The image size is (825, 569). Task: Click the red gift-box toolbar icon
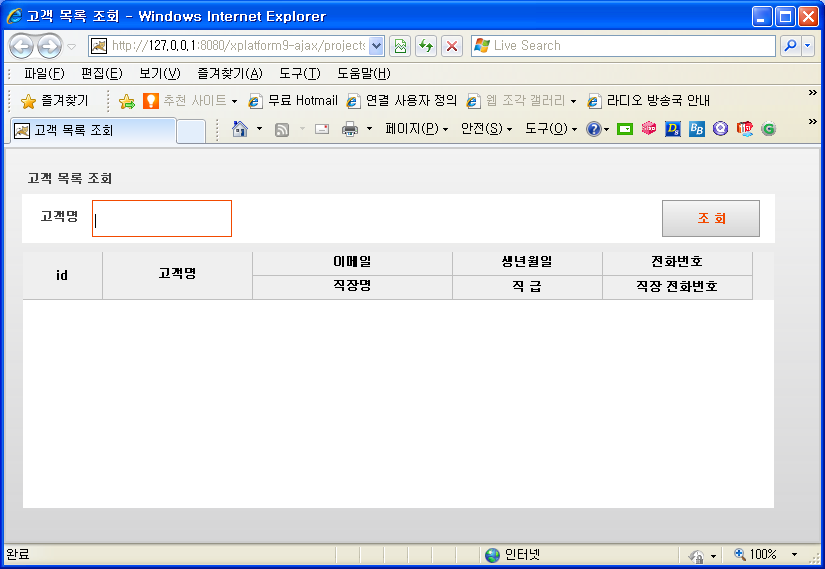pyautogui.click(x=744, y=129)
